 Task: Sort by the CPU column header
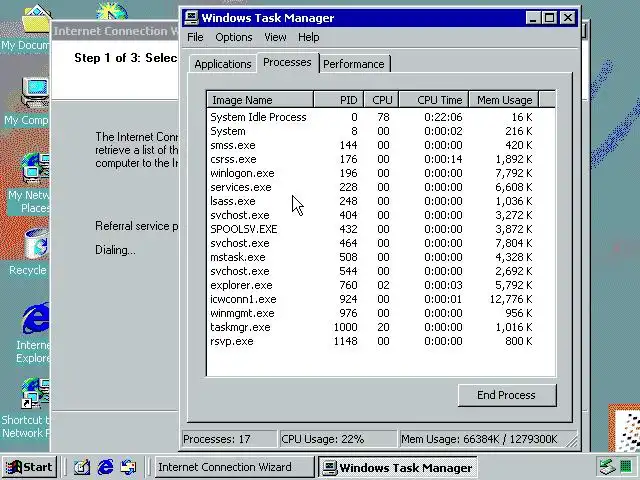tap(381, 100)
